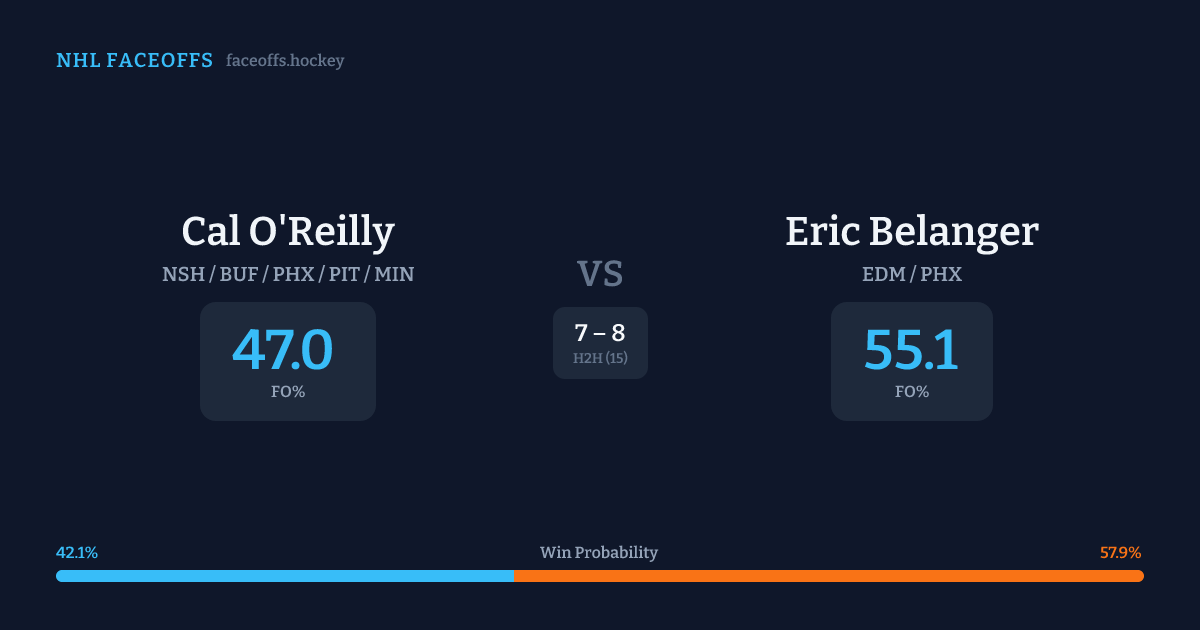Select the Cal O'Reilly player name
1200x630 pixels.
(x=288, y=231)
